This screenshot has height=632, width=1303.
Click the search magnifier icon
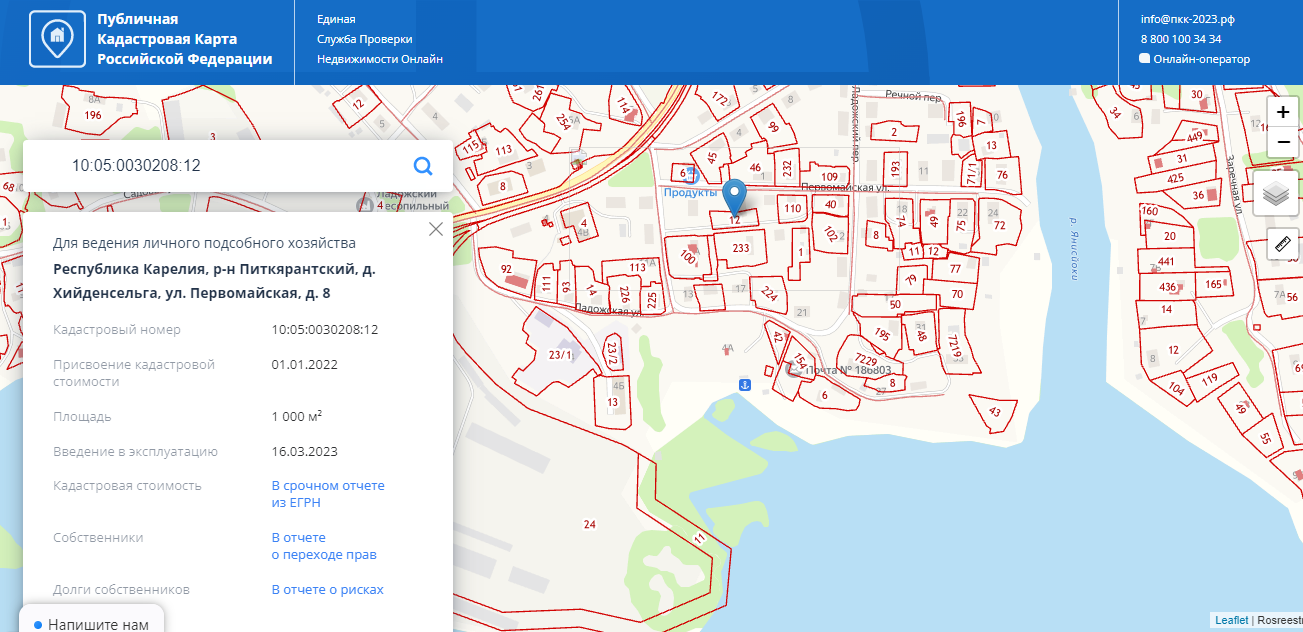click(423, 166)
